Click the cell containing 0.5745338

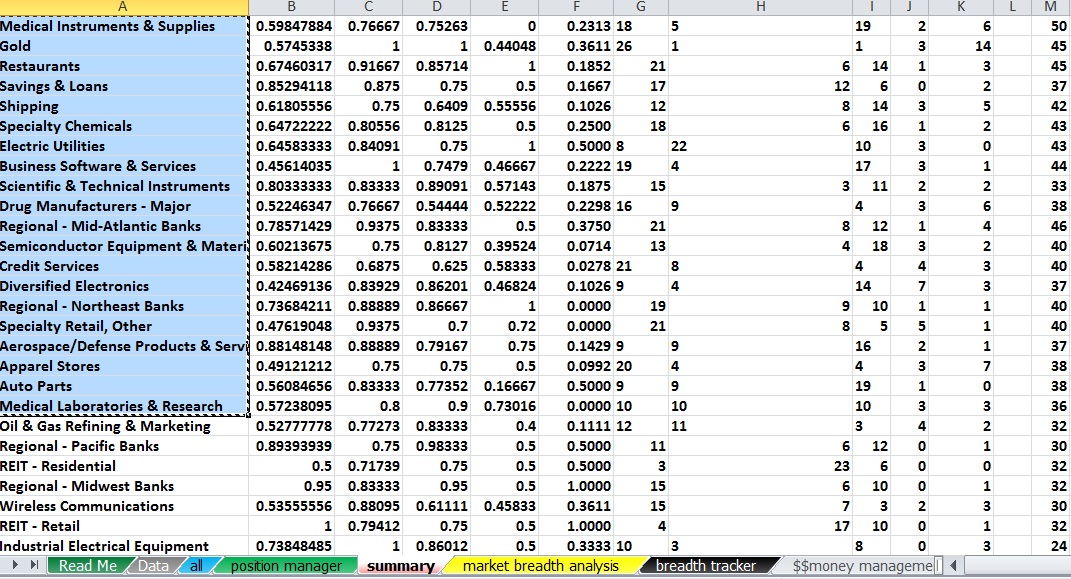[x=292, y=46]
